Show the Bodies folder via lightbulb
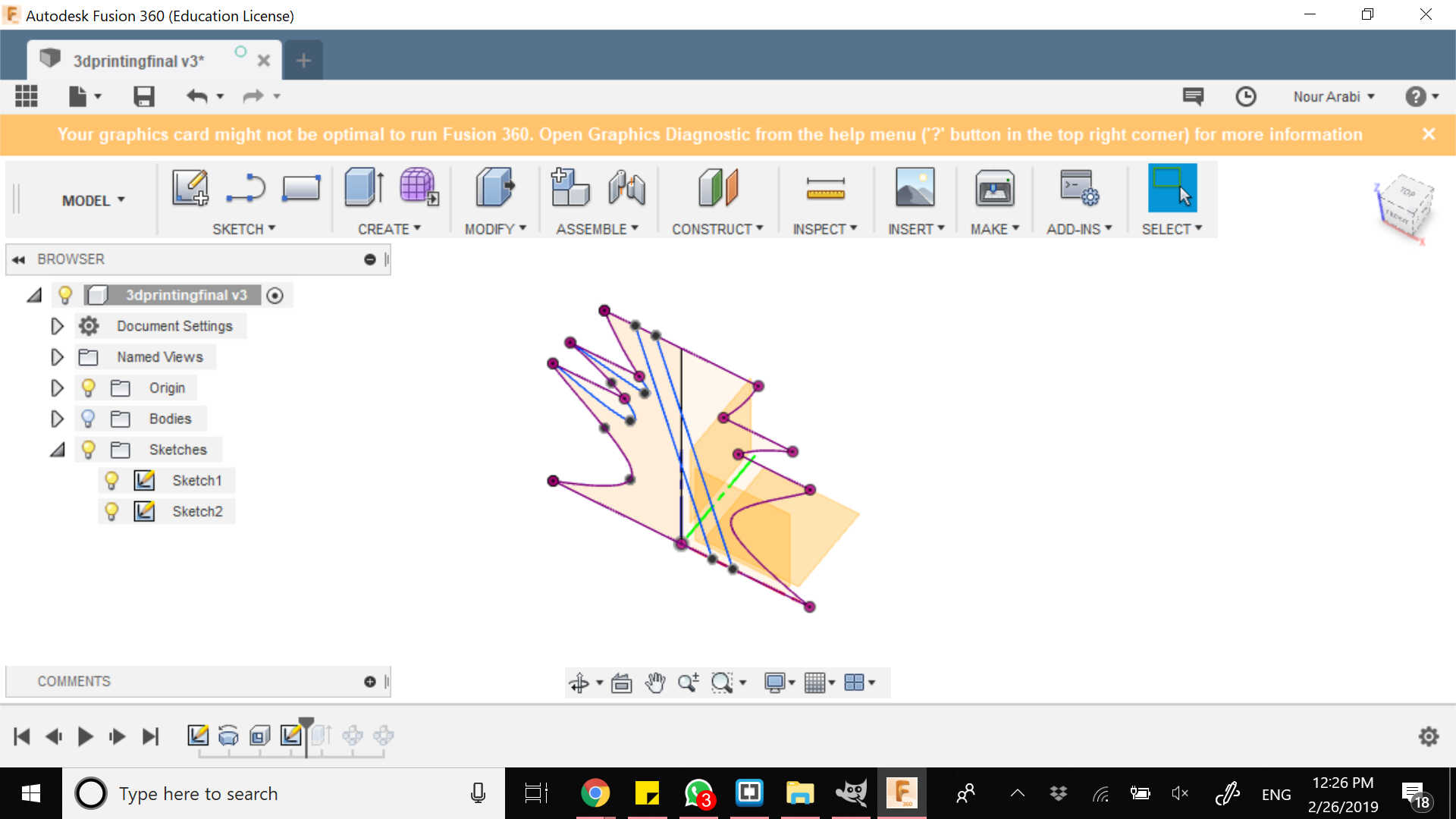Viewport: 1456px width, 819px height. pyautogui.click(x=88, y=419)
